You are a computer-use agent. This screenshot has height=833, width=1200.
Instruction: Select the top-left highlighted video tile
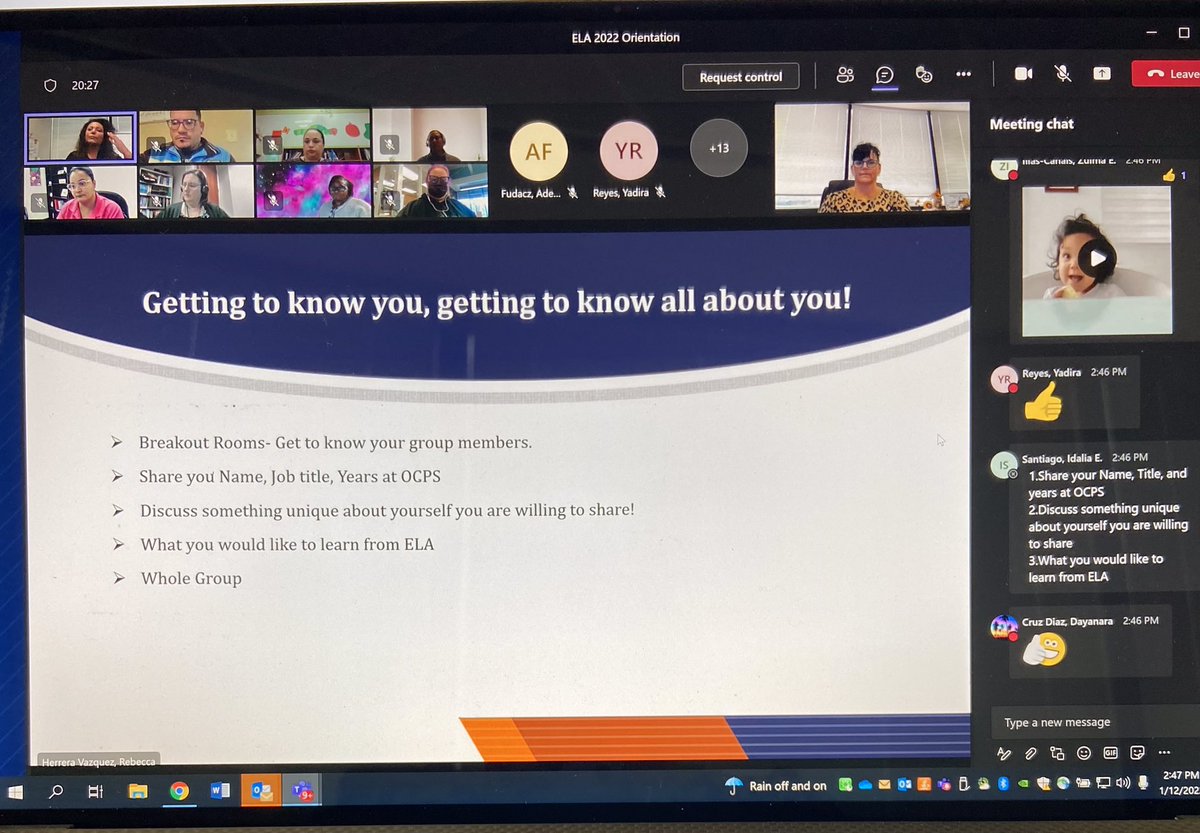[x=80, y=138]
